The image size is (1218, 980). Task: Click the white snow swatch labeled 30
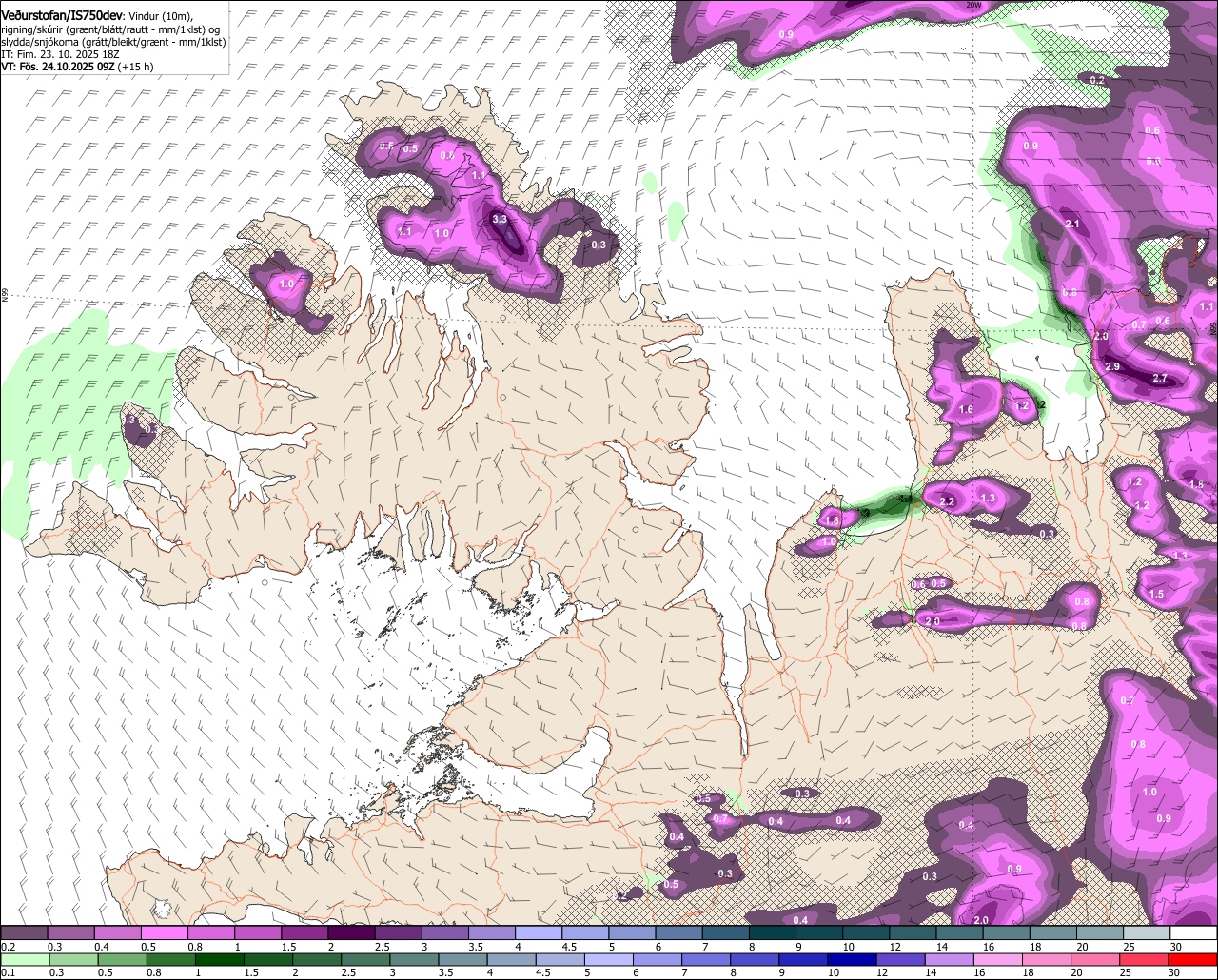click(1194, 933)
